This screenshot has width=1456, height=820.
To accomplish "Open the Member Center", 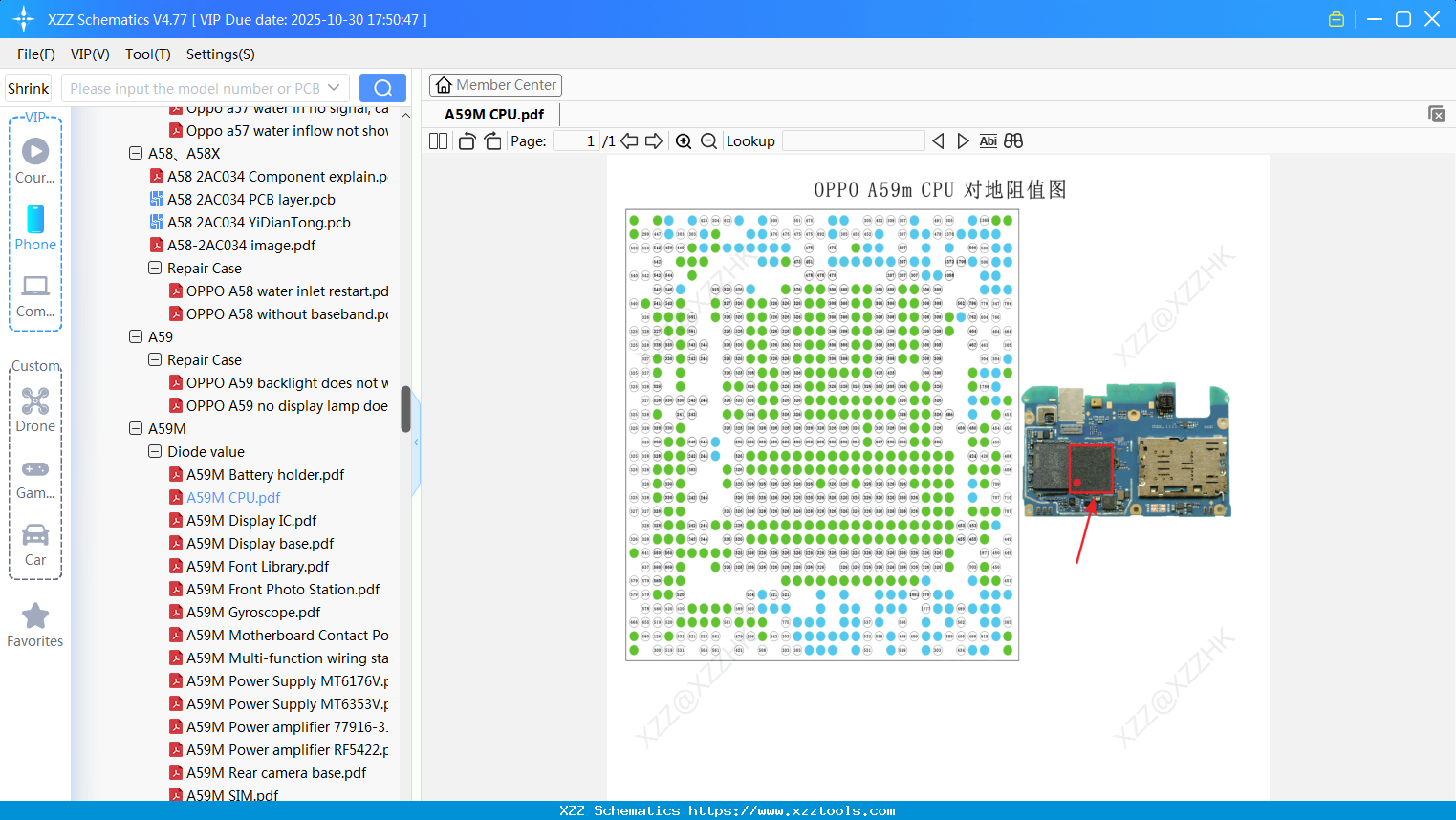I will (495, 85).
